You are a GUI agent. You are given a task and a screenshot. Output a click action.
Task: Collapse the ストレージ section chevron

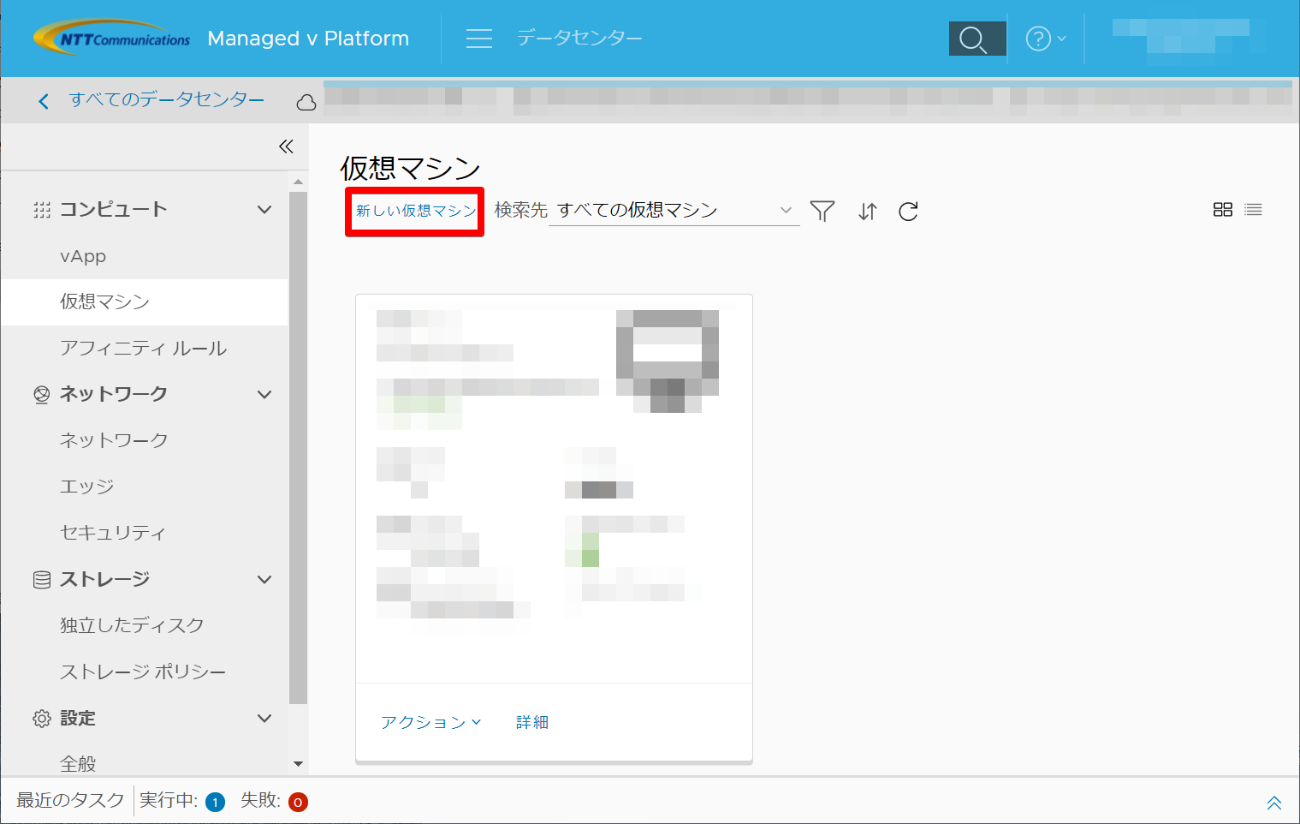pyautogui.click(x=264, y=580)
